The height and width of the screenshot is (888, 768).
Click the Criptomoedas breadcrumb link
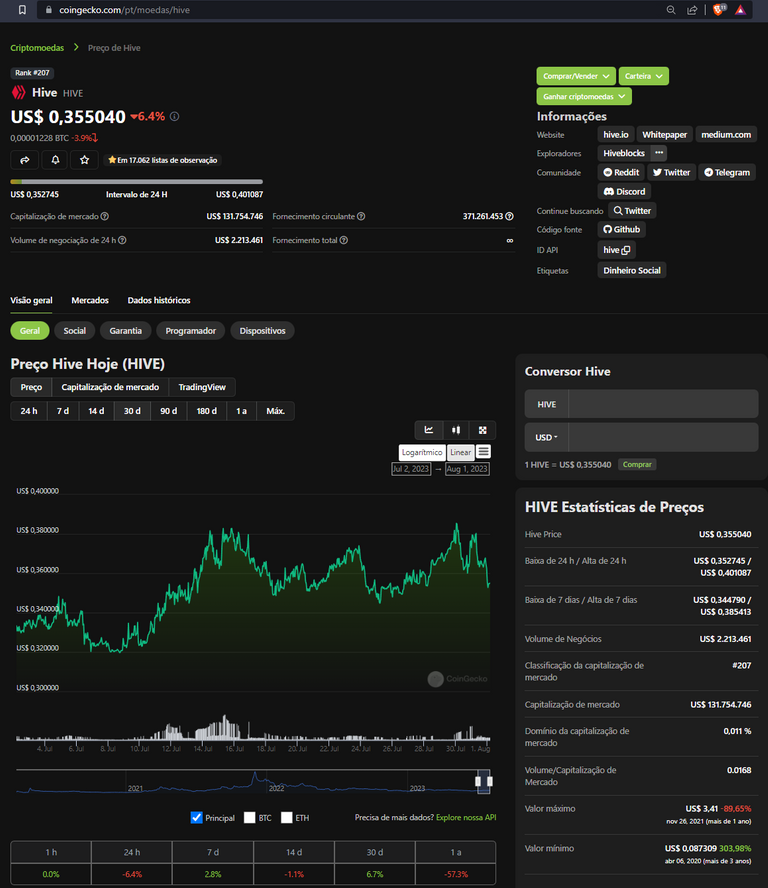[37, 48]
